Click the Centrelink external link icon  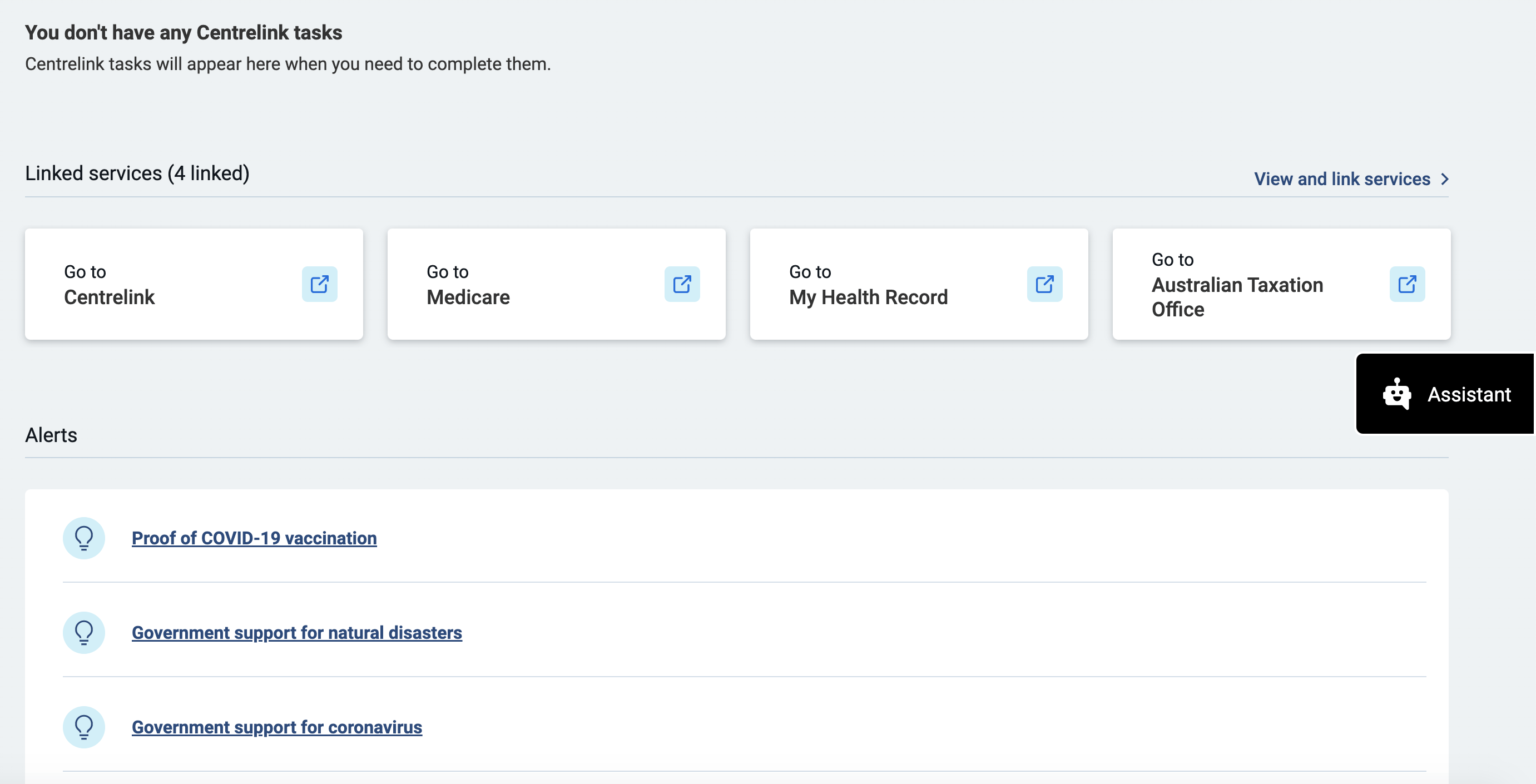click(320, 284)
